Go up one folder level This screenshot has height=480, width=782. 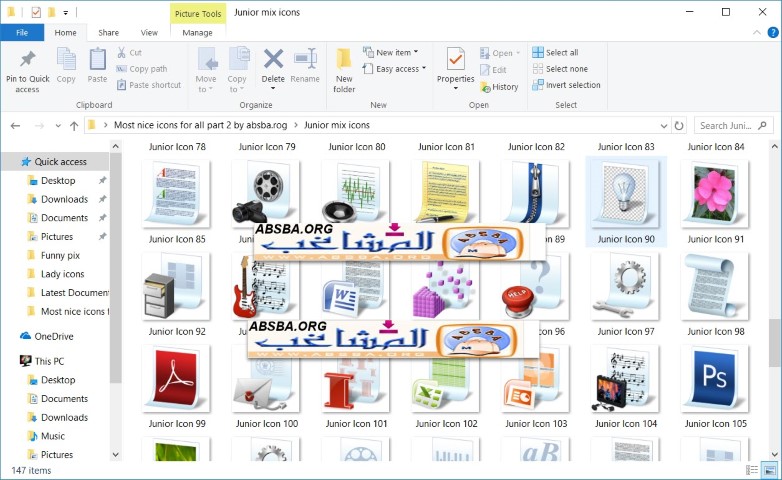tap(74, 126)
